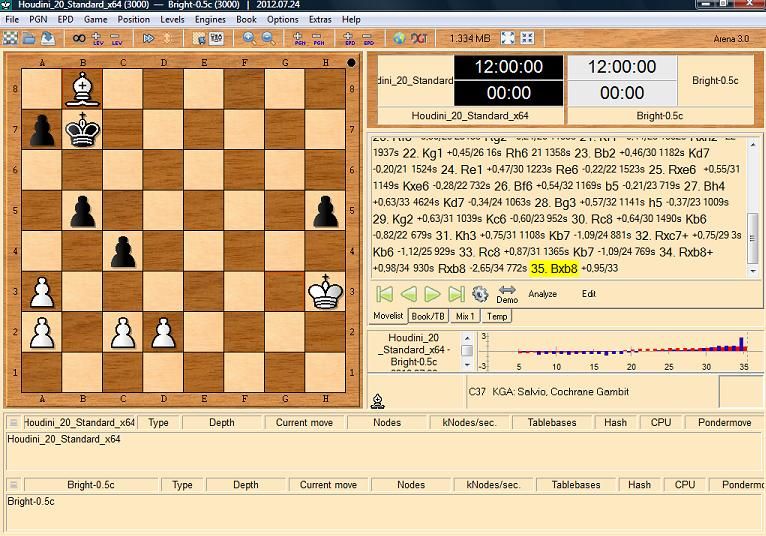Open engine settings gear icon

click(480, 294)
